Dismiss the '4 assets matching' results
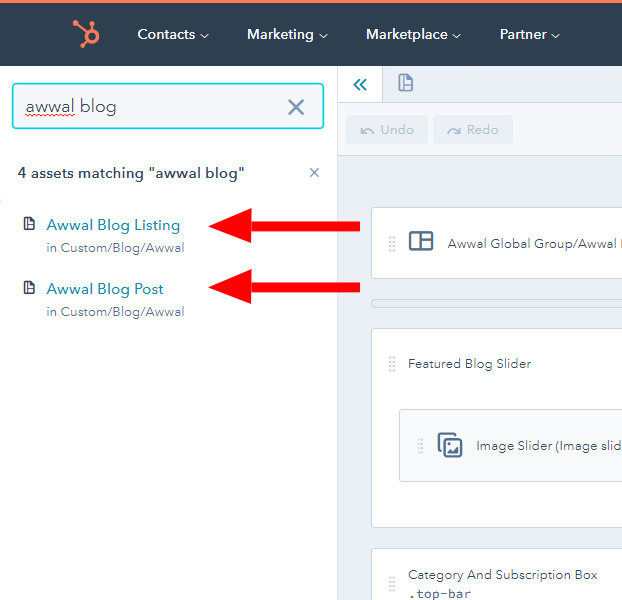Screen dimensions: 622x600 [314, 173]
